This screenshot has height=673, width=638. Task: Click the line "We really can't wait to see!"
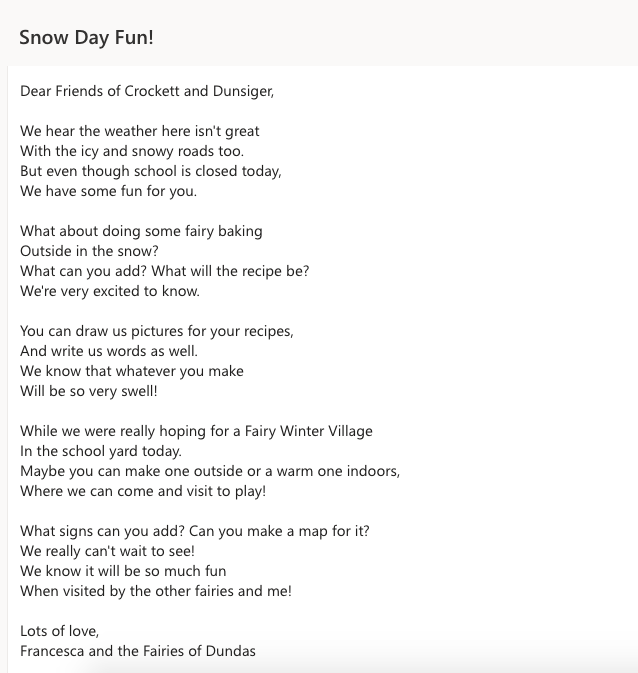click(x=107, y=551)
